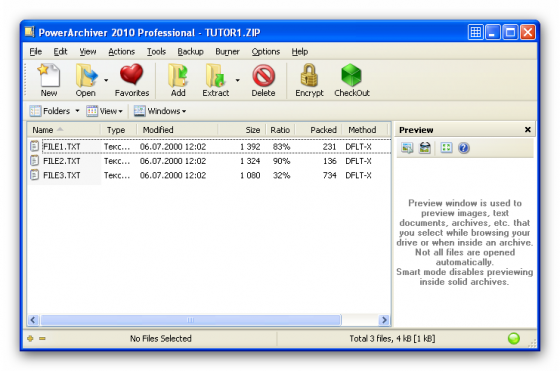This screenshot has height=371, width=560.
Task: Click the horizontal scrollbar in file list
Action: point(191,320)
